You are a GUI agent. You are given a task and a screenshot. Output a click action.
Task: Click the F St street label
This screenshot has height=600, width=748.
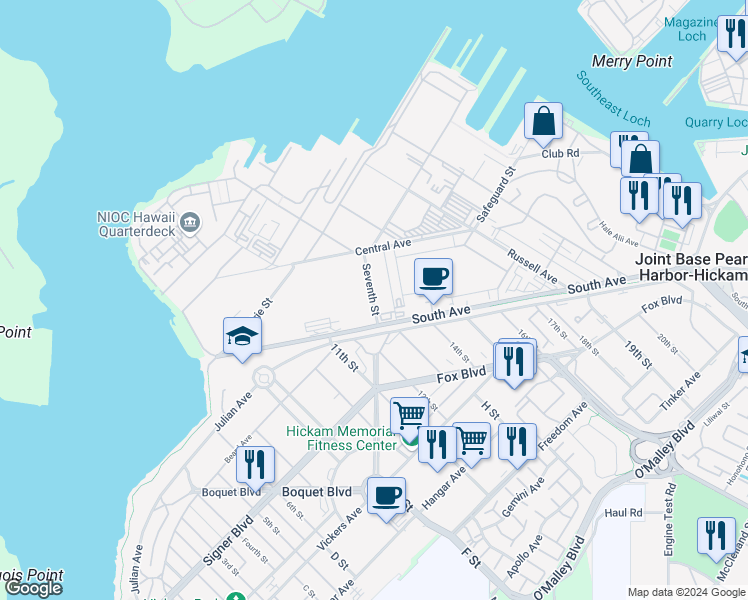coord(471,558)
